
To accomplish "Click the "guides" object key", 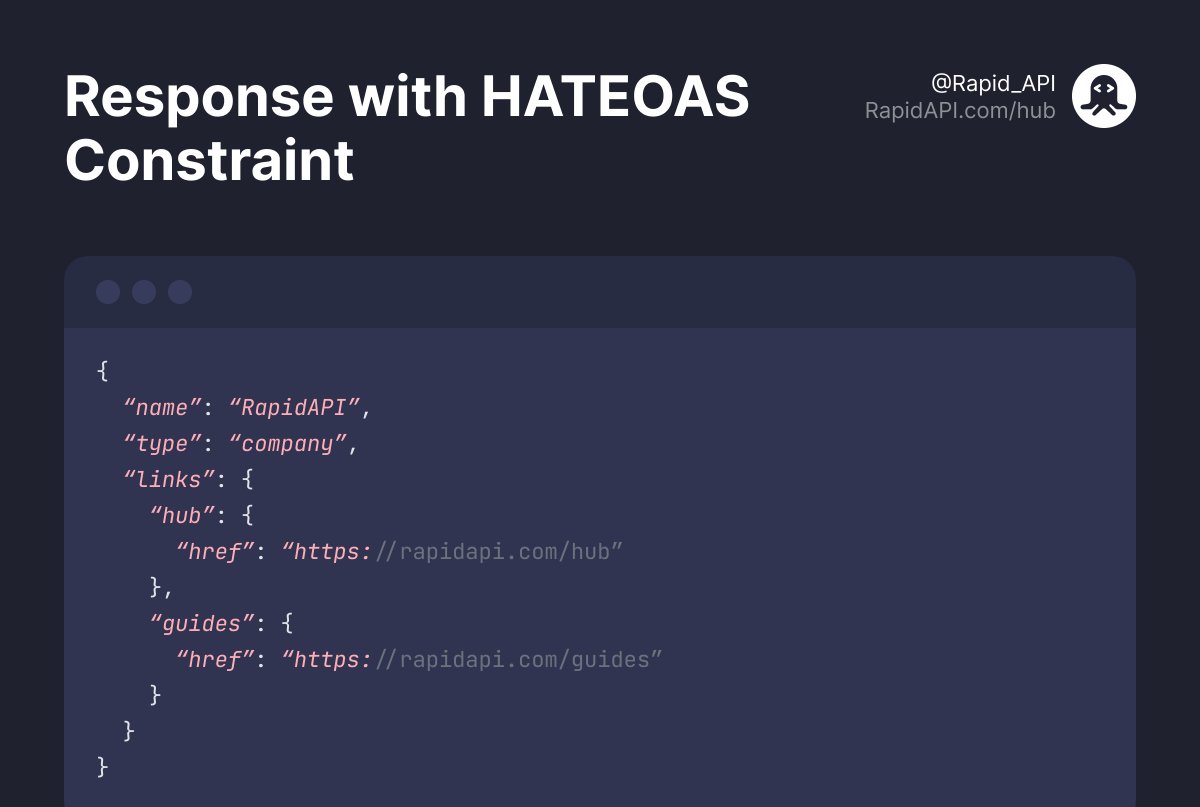I will coord(200,623).
